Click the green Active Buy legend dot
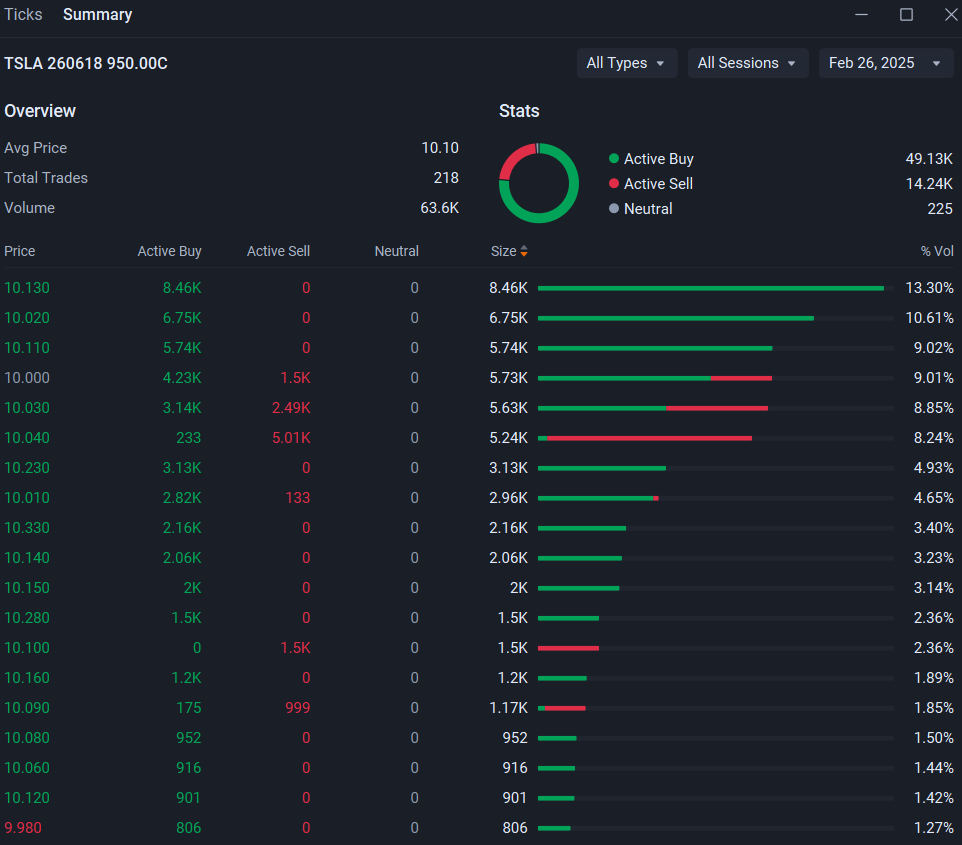 pyautogui.click(x=614, y=158)
